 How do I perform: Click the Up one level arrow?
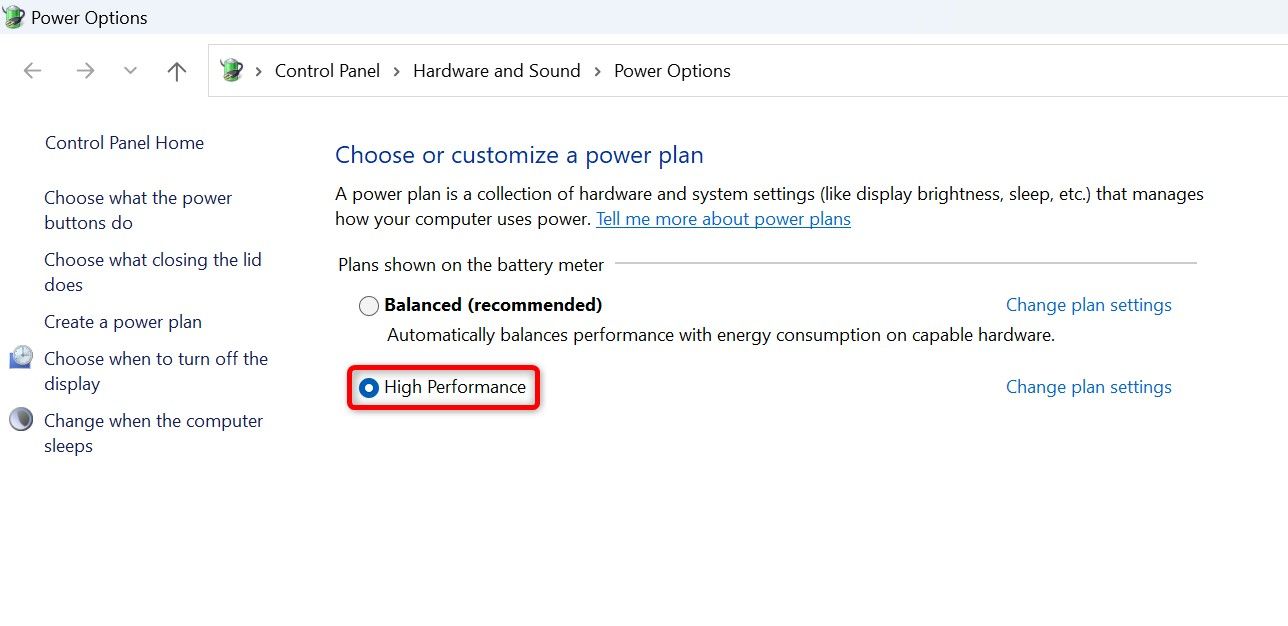coord(177,71)
